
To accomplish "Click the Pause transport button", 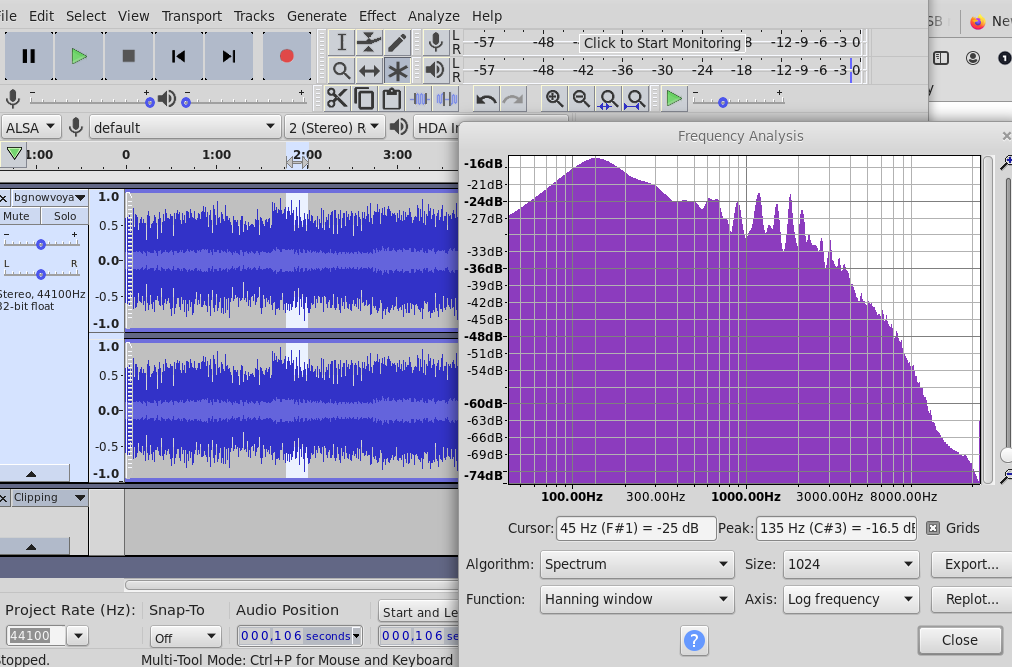I will point(28,56).
